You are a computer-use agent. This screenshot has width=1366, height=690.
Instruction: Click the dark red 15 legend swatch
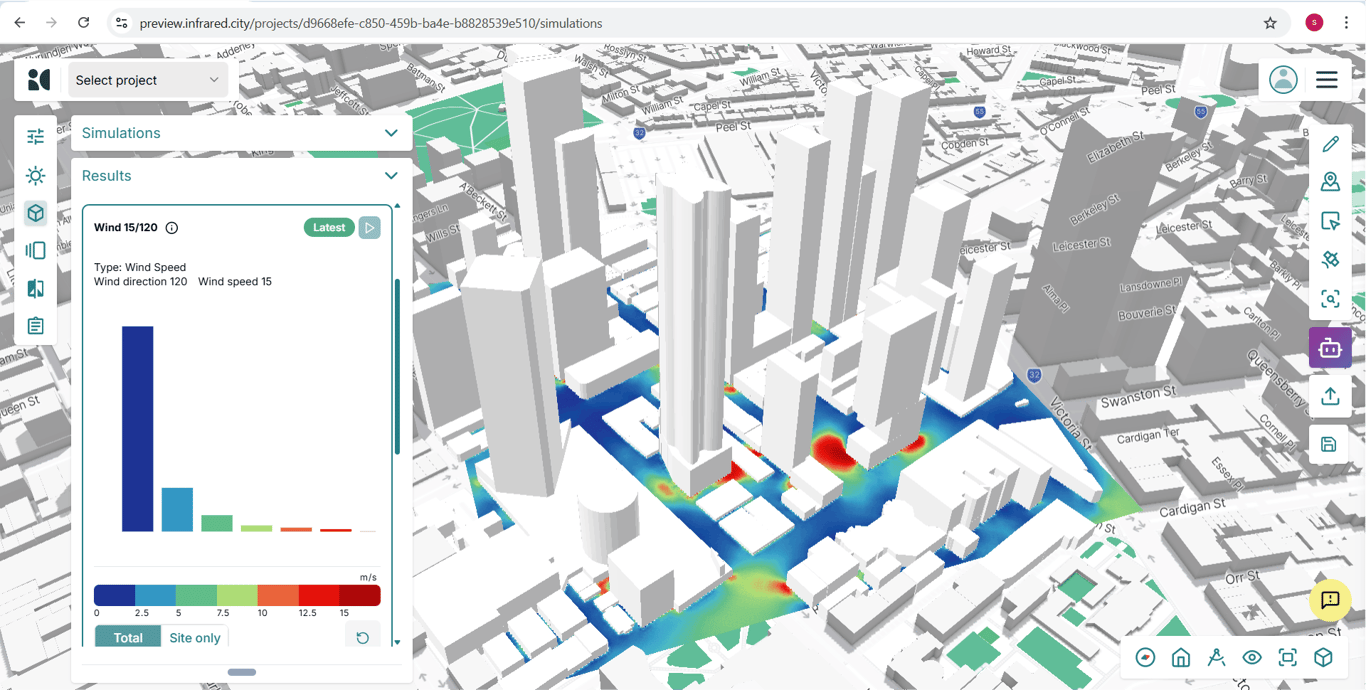[360, 596]
